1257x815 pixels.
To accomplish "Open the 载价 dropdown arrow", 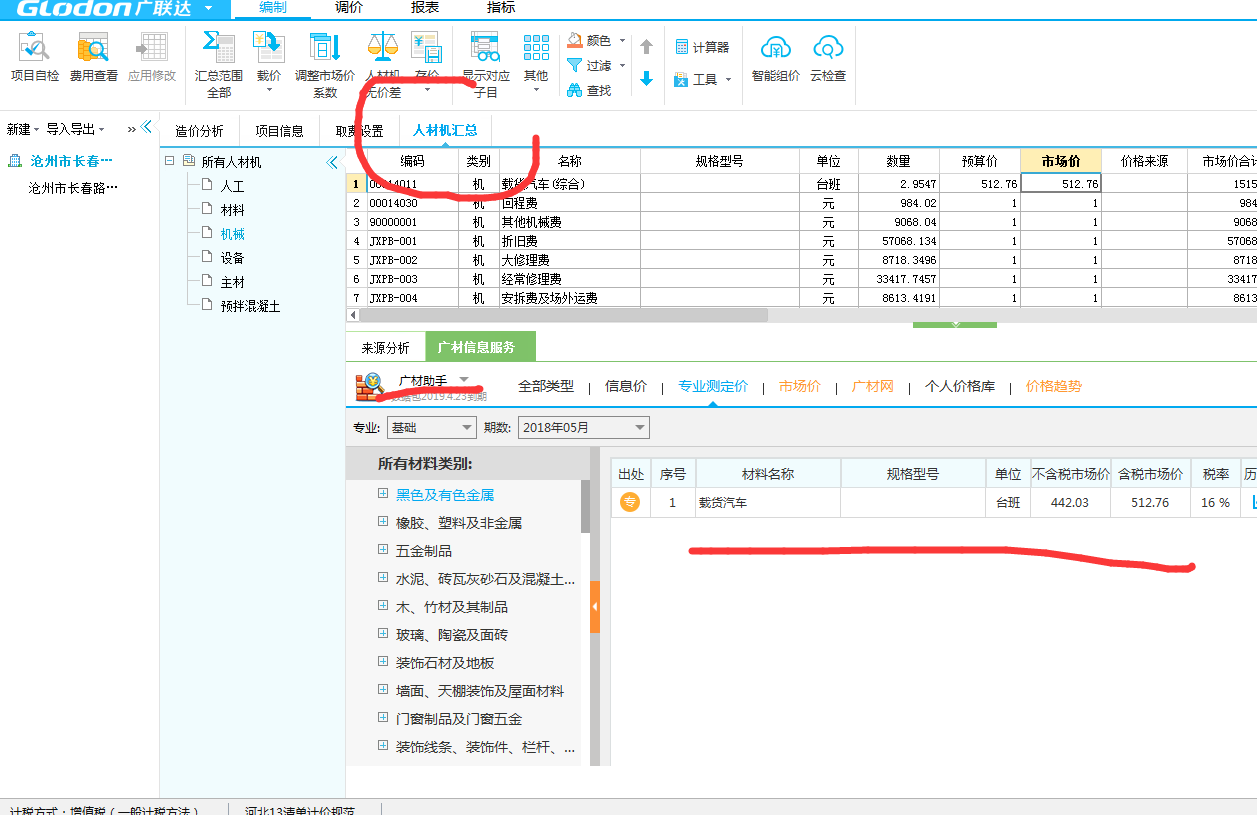I will click(x=269, y=91).
